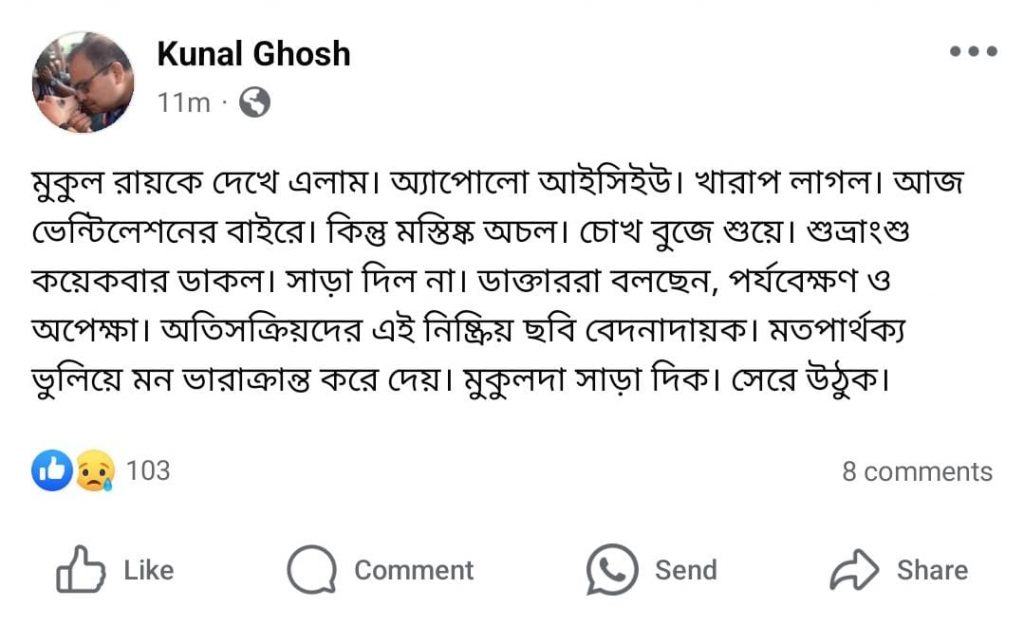Click the 11m post timestamp
The width and height of the screenshot is (1024, 625).
184,102
